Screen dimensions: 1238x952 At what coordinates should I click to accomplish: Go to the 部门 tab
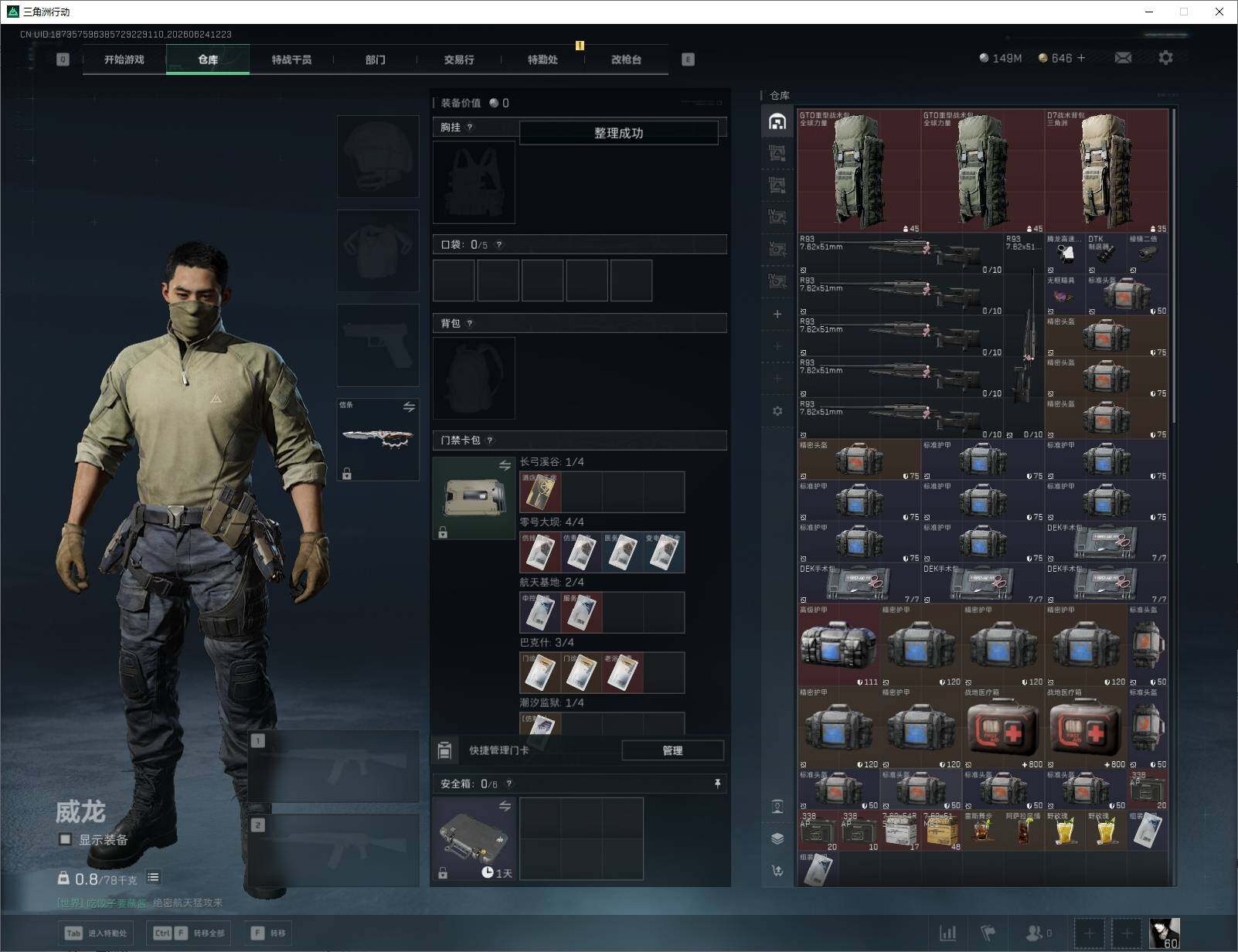tap(376, 59)
